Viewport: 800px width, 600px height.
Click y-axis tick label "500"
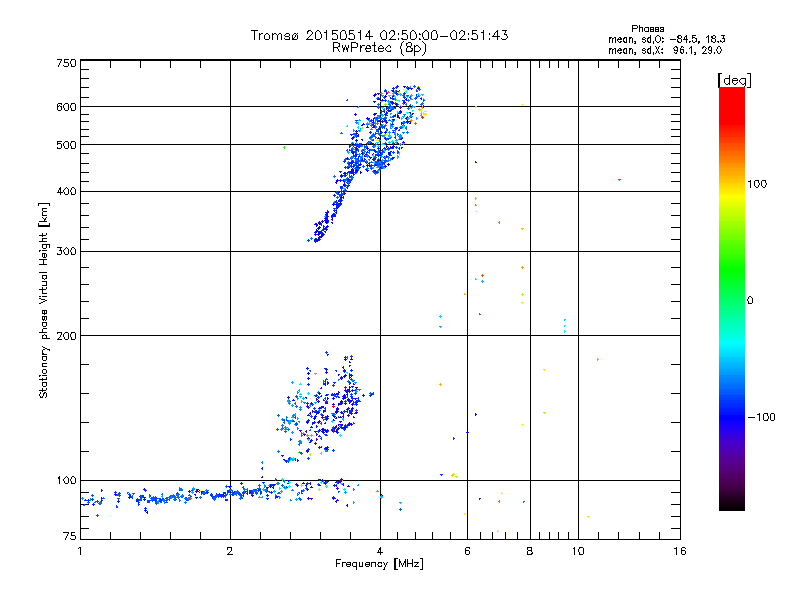(66, 145)
